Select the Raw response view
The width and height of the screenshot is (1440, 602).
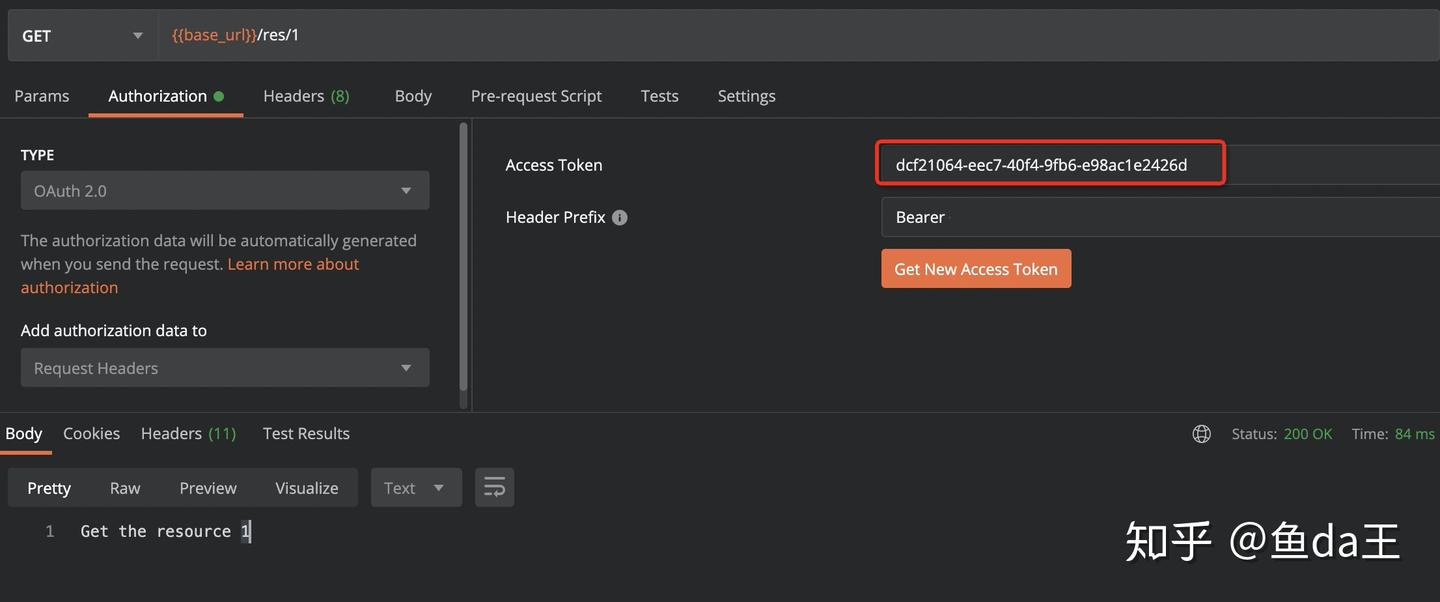pos(124,487)
